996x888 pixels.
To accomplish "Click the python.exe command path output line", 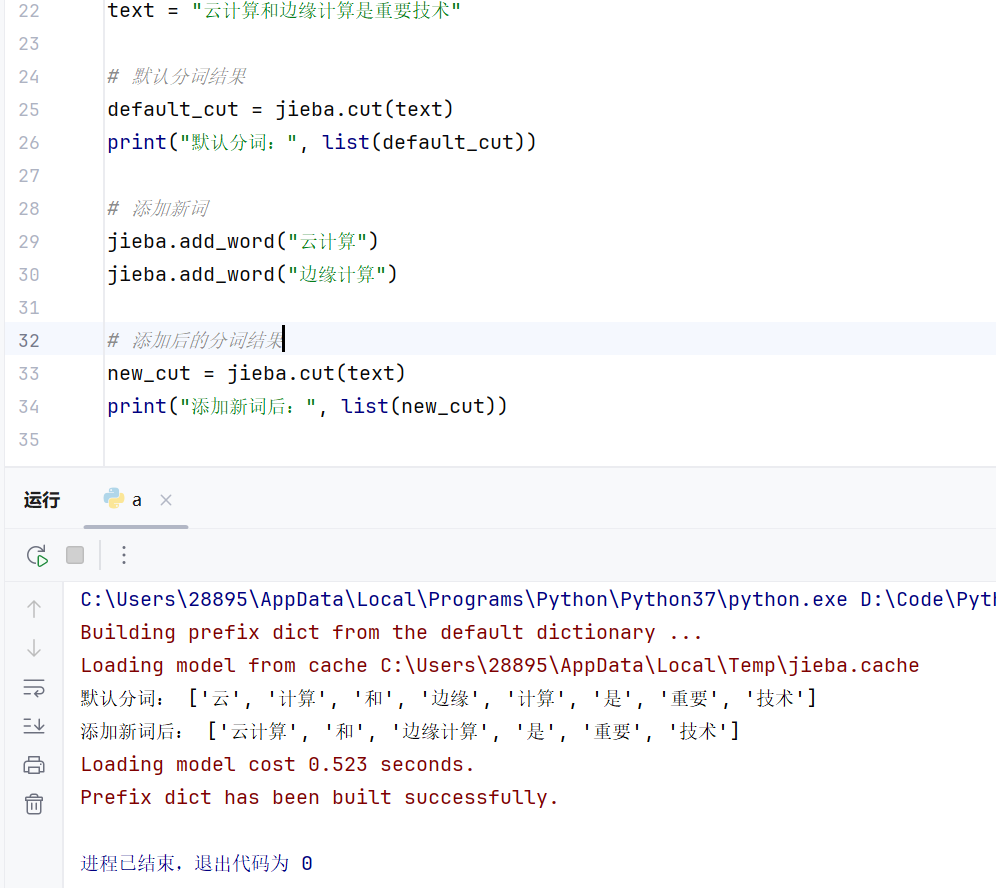I will [537, 600].
